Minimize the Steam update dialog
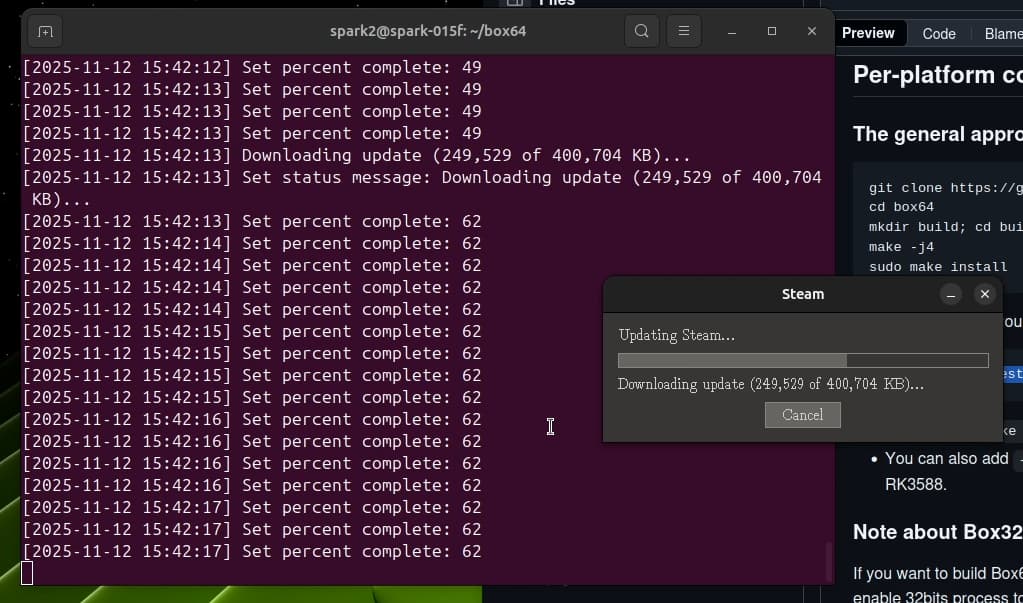 (951, 294)
